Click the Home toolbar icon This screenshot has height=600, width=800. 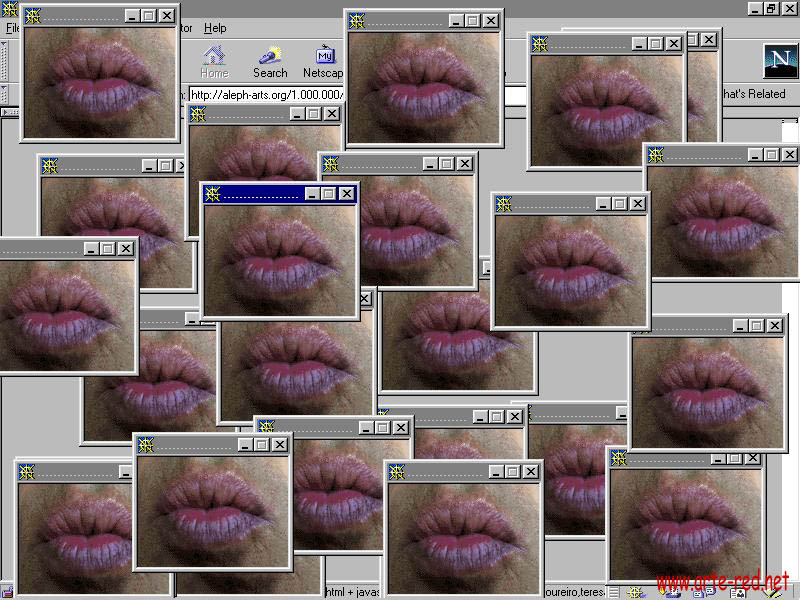214,60
